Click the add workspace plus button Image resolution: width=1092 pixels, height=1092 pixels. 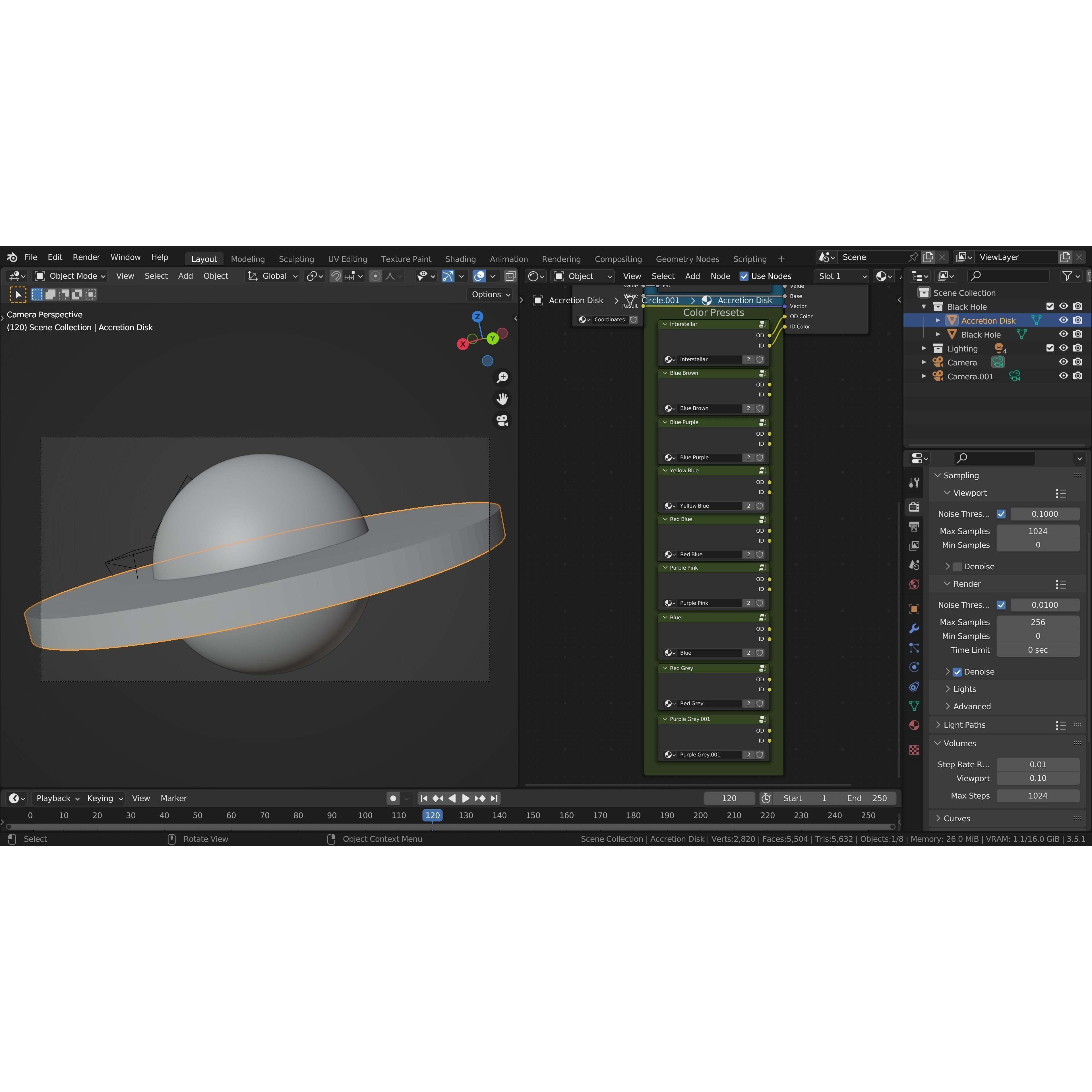(781, 259)
